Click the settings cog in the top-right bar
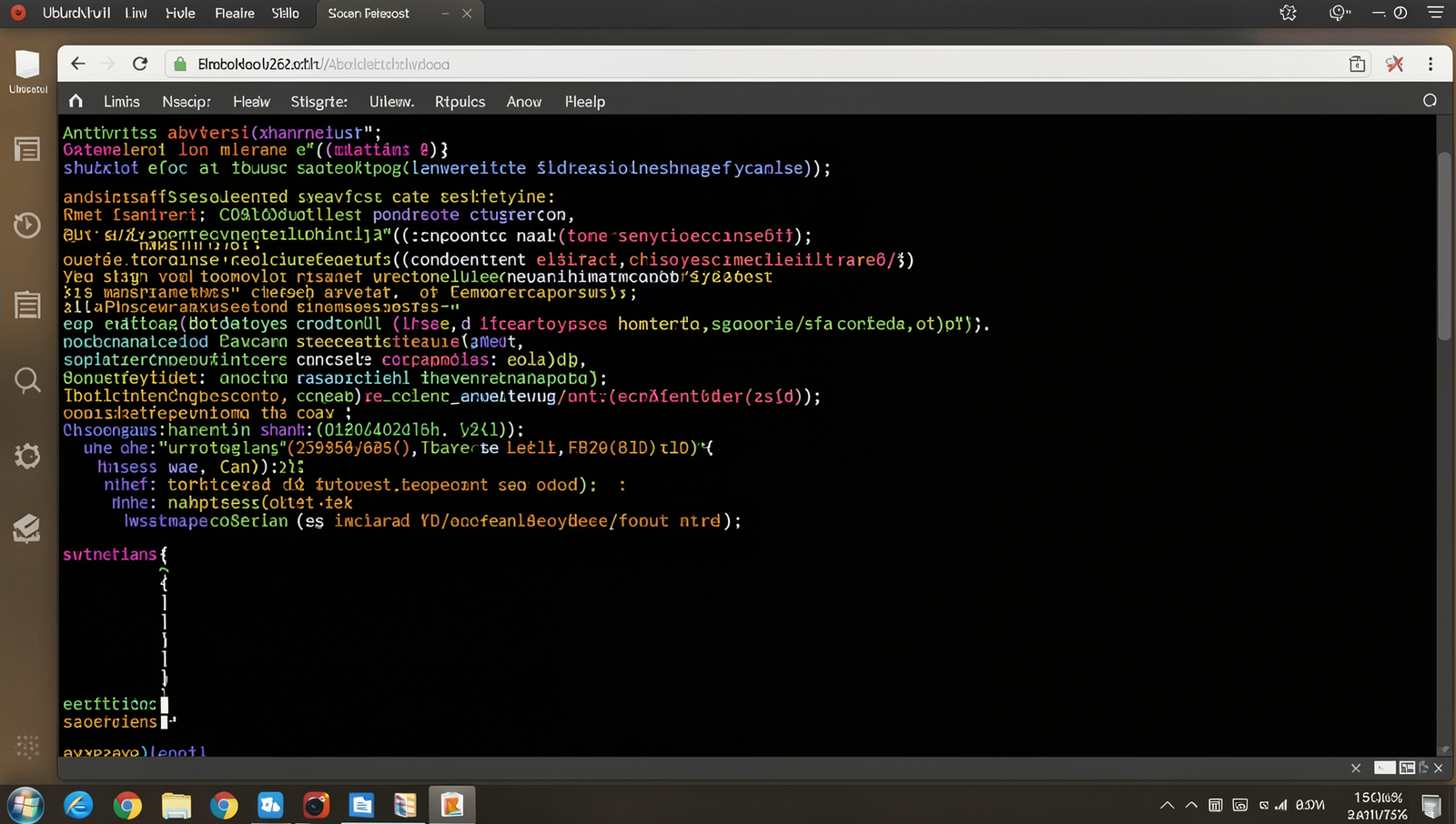This screenshot has width=1456, height=824. [1288, 13]
